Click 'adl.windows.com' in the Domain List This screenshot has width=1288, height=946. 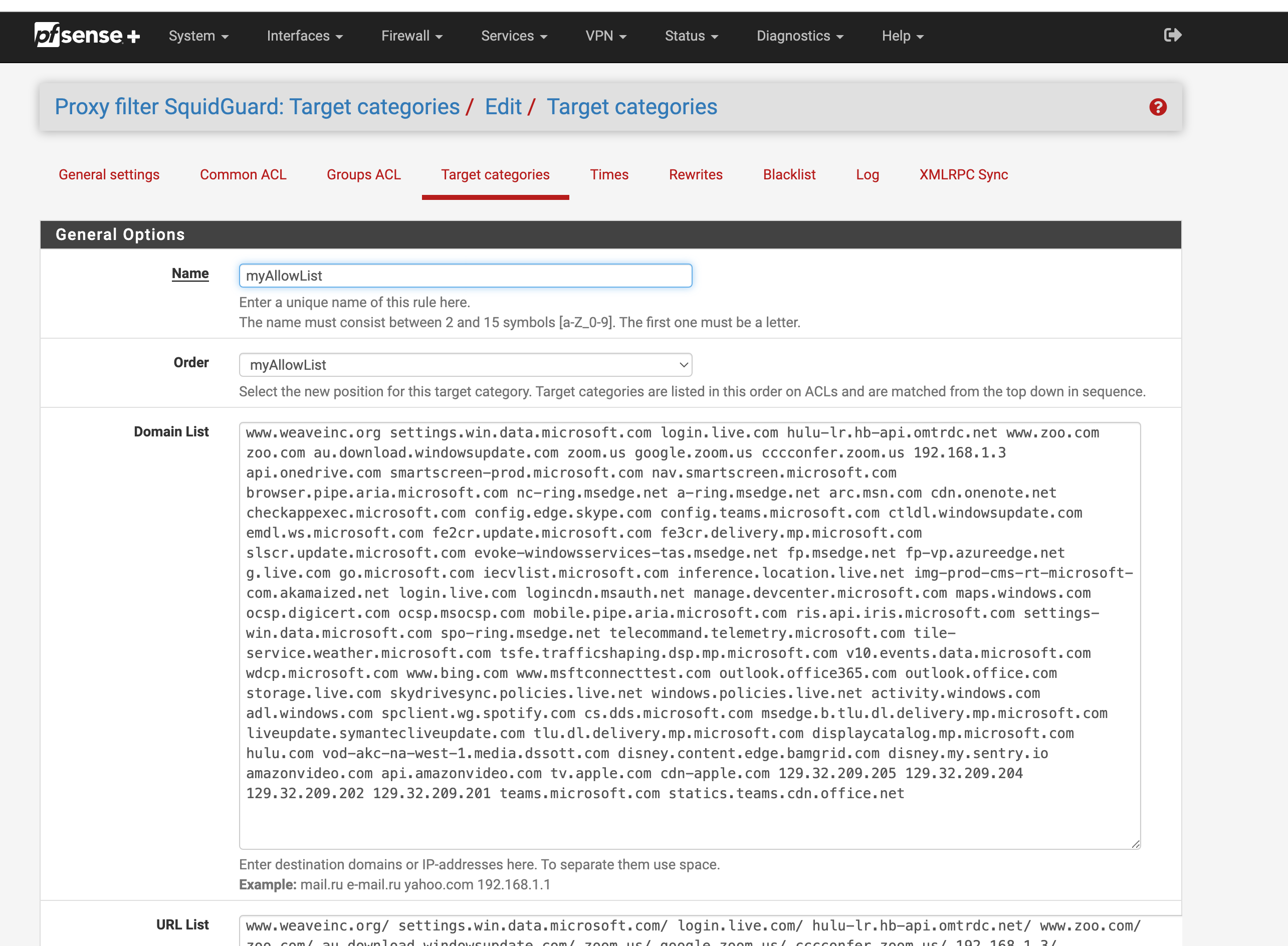coord(309,714)
